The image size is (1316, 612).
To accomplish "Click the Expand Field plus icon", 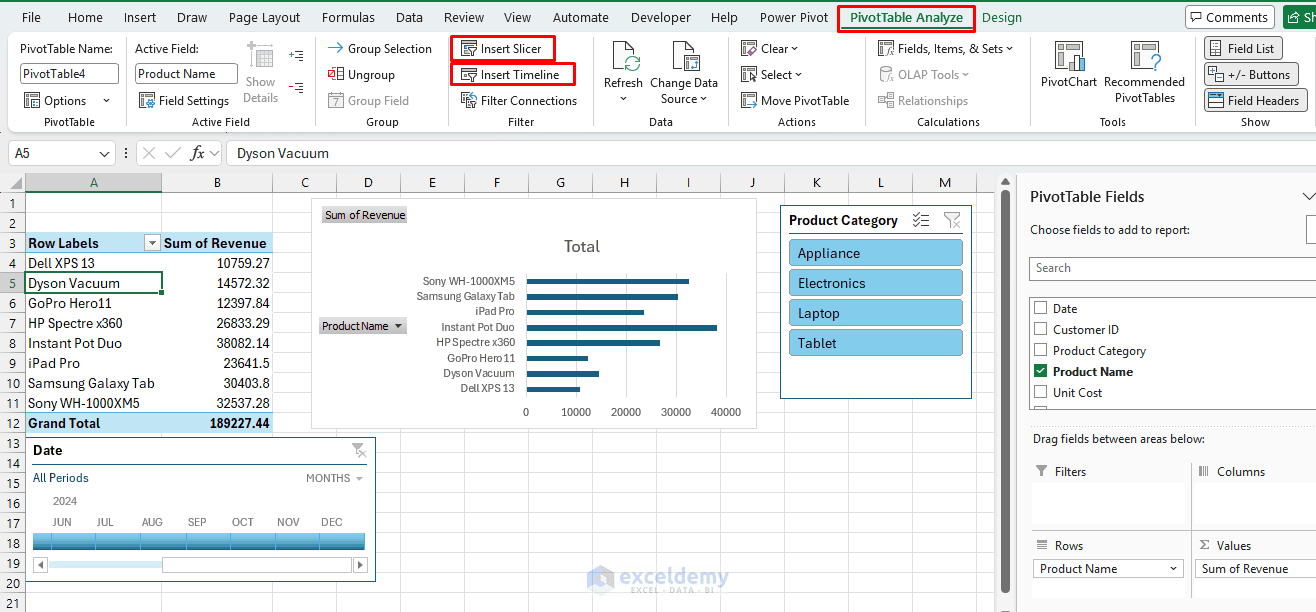I will coord(296,56).
